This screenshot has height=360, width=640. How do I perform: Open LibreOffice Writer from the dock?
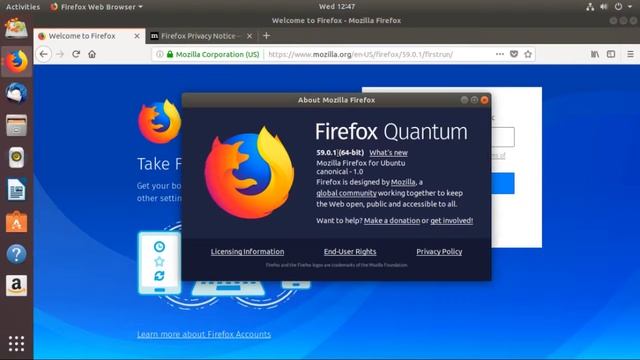pos(16,189)
